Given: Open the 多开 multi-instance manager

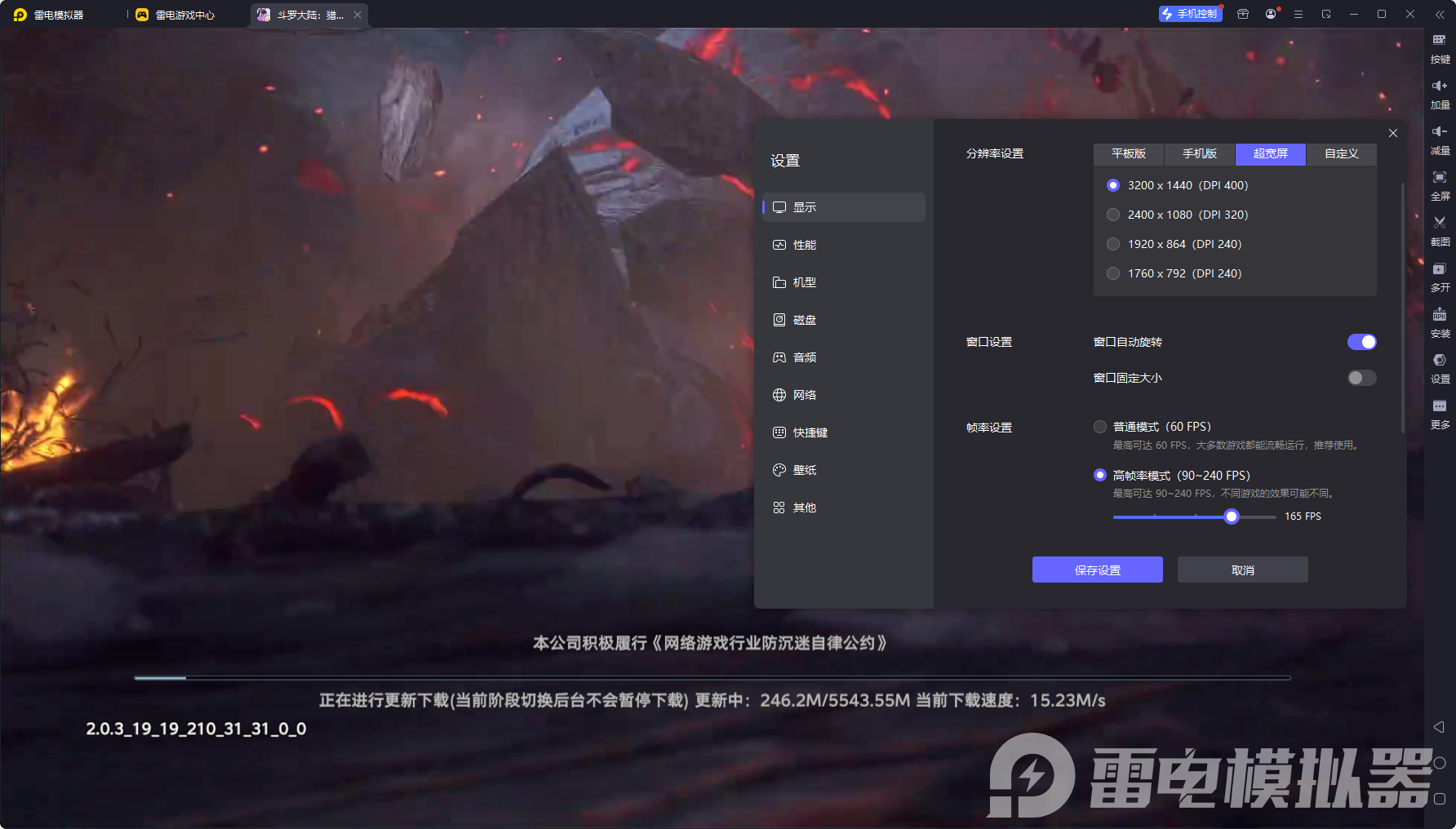Looking at the screenshot, I should coord(1440,277).
